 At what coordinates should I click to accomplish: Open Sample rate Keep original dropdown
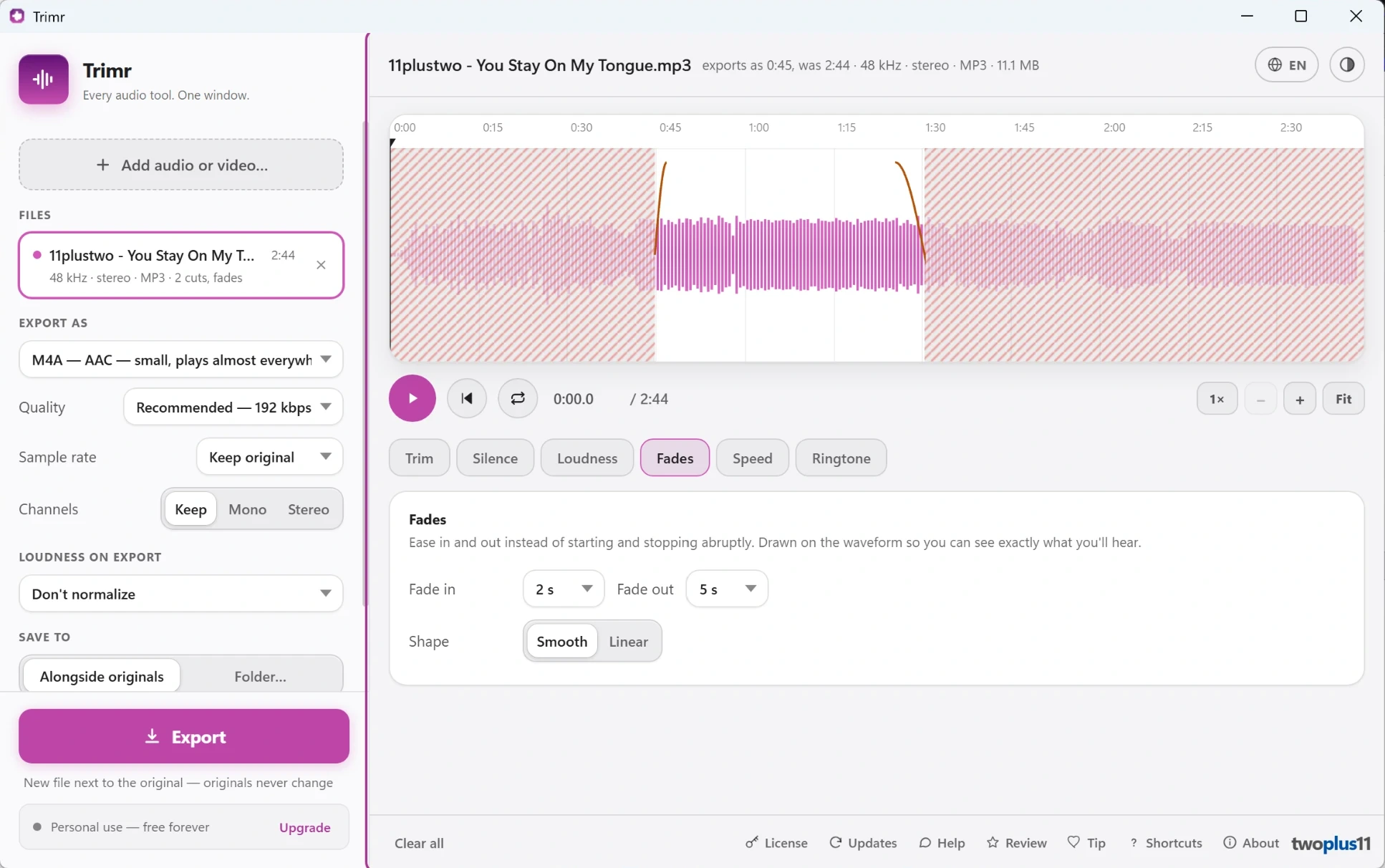270,457
